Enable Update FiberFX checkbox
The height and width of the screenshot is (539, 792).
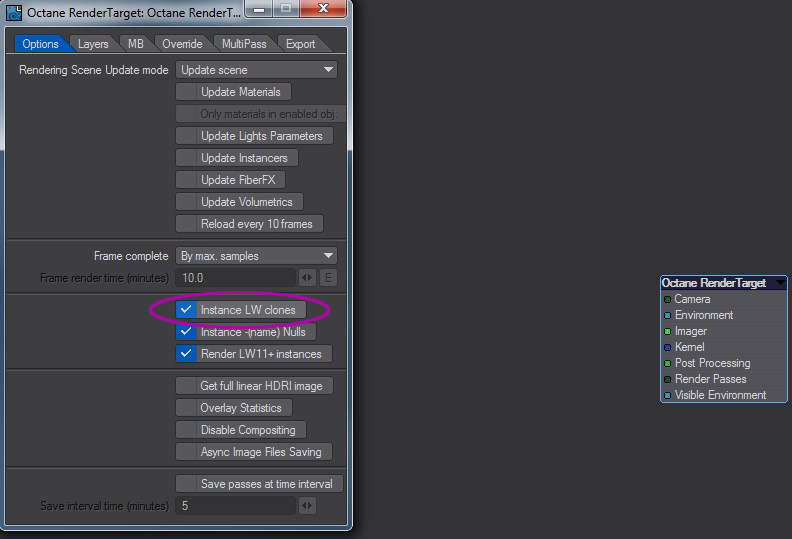point(230,180)
